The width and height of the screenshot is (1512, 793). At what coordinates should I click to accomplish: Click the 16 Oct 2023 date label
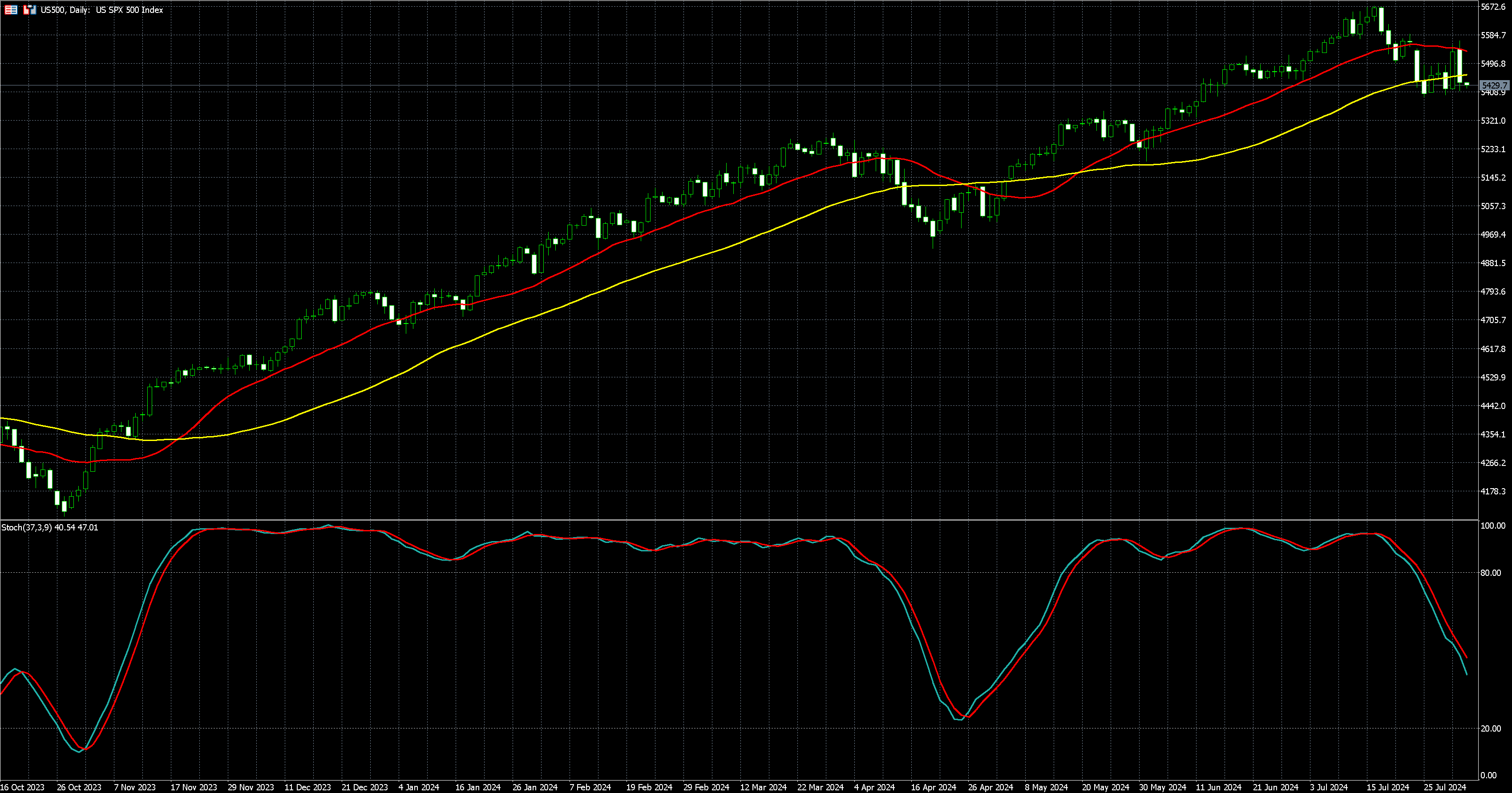pyautogui.click(x=22, y=787)
